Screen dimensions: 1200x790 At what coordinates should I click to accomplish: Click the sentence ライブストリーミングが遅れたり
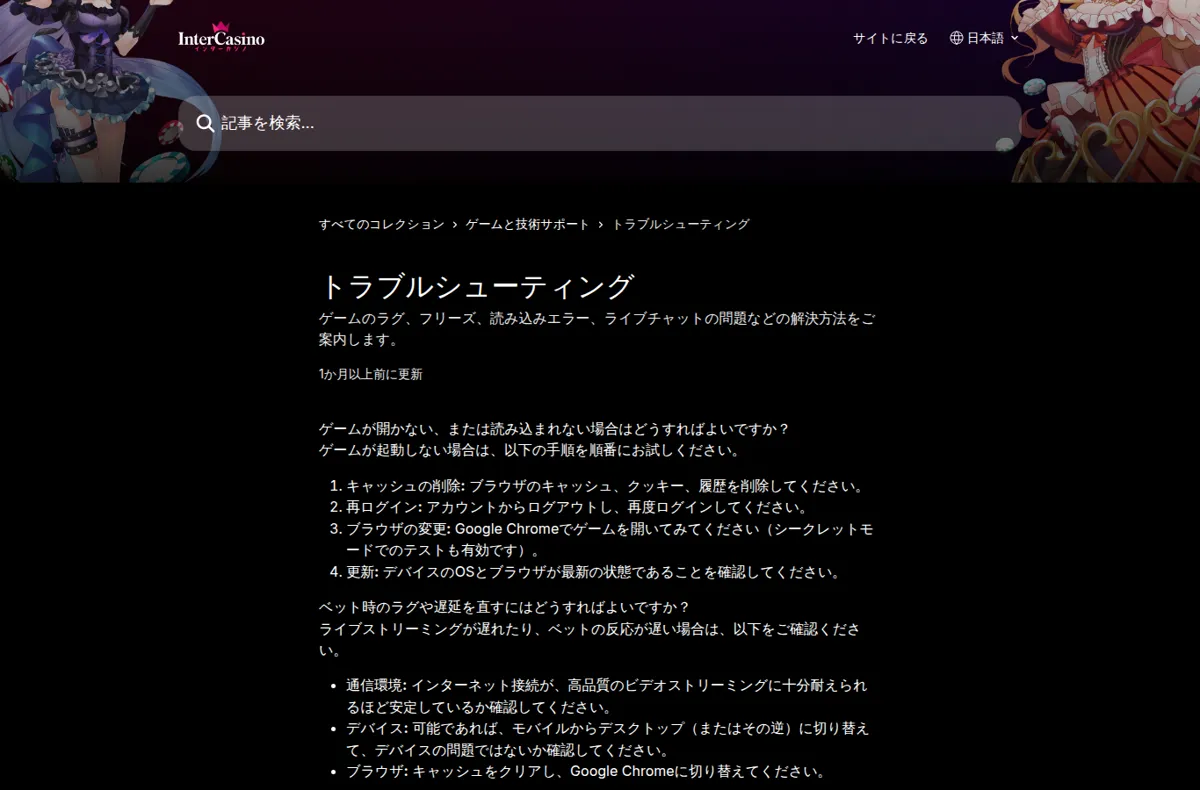coord(588,639)
